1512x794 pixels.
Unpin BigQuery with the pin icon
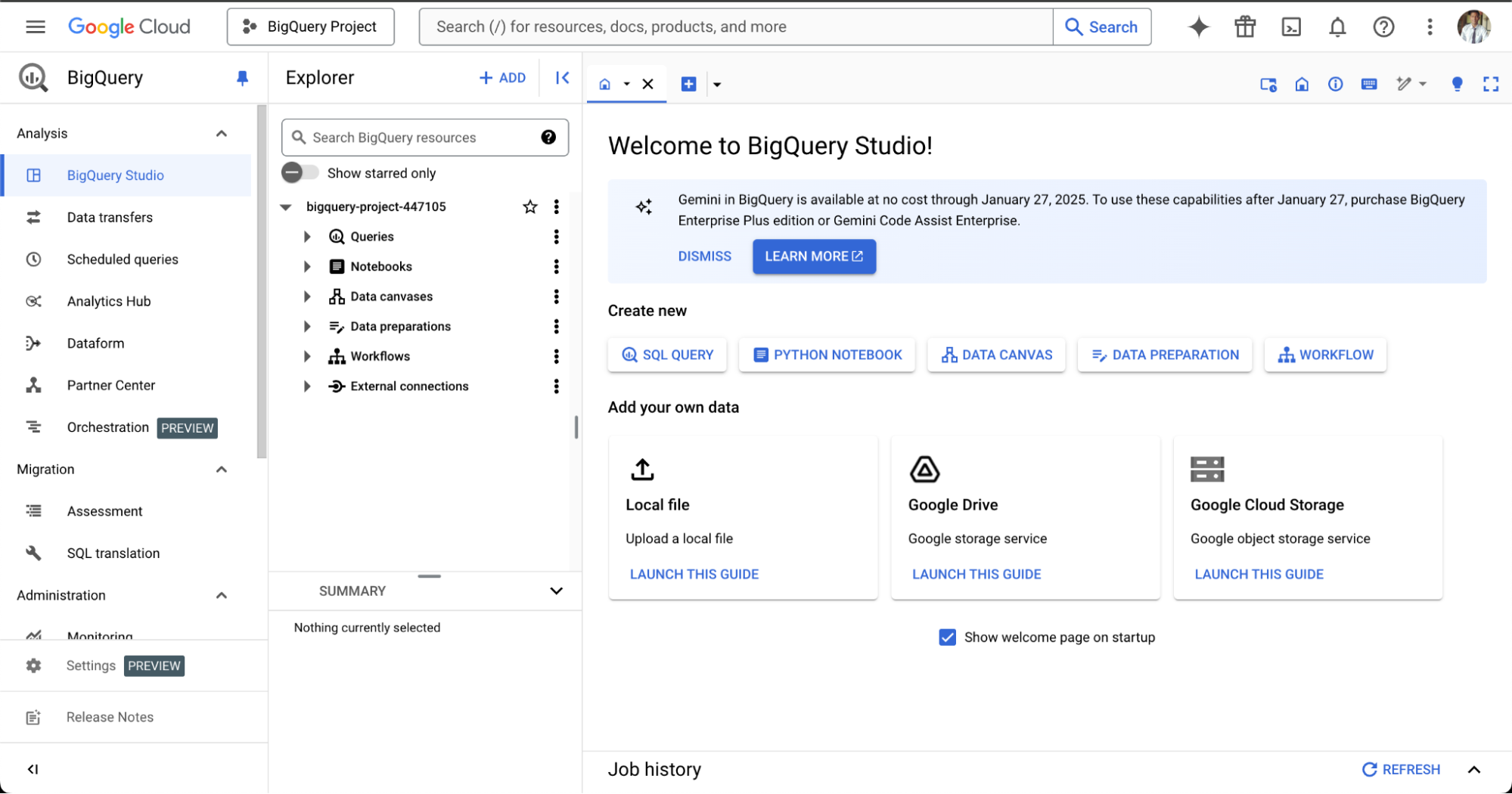click(x=242, y=78)
